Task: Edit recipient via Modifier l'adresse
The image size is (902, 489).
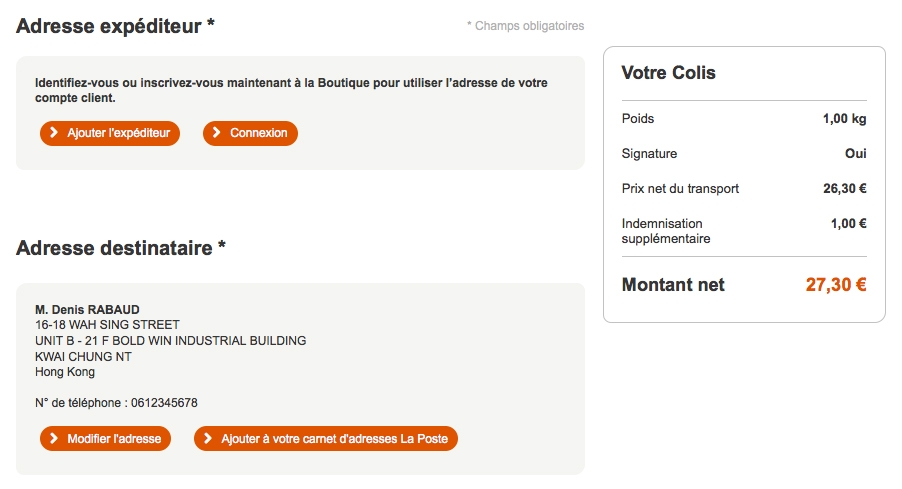Action: (x=106, y=439)
